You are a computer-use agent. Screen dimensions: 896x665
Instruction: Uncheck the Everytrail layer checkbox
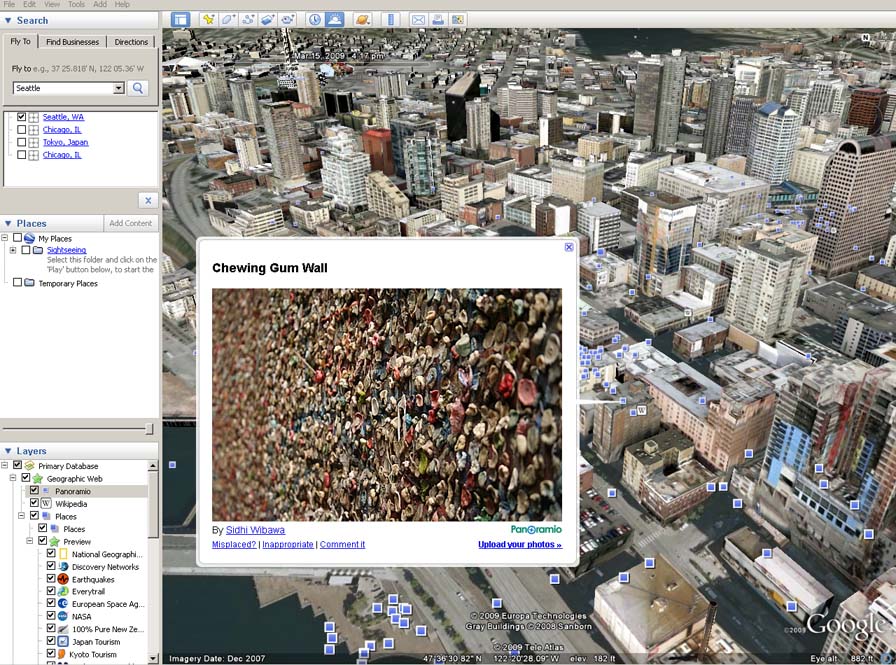click(x=51, y=591)
